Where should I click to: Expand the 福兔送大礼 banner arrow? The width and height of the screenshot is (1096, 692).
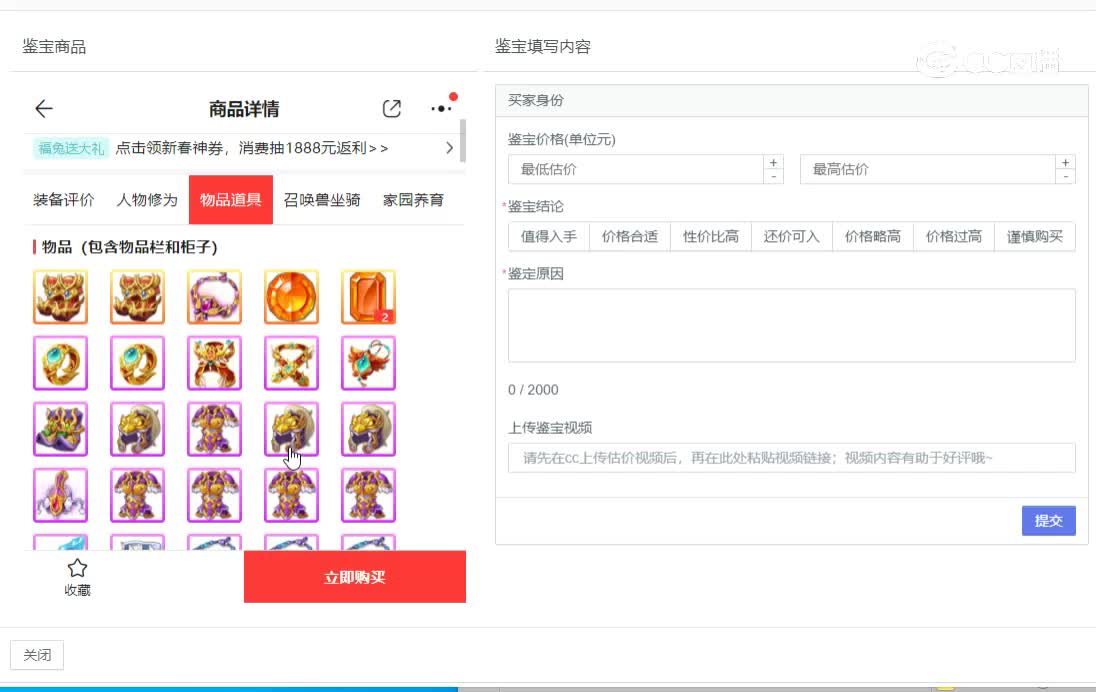(449, 148)
